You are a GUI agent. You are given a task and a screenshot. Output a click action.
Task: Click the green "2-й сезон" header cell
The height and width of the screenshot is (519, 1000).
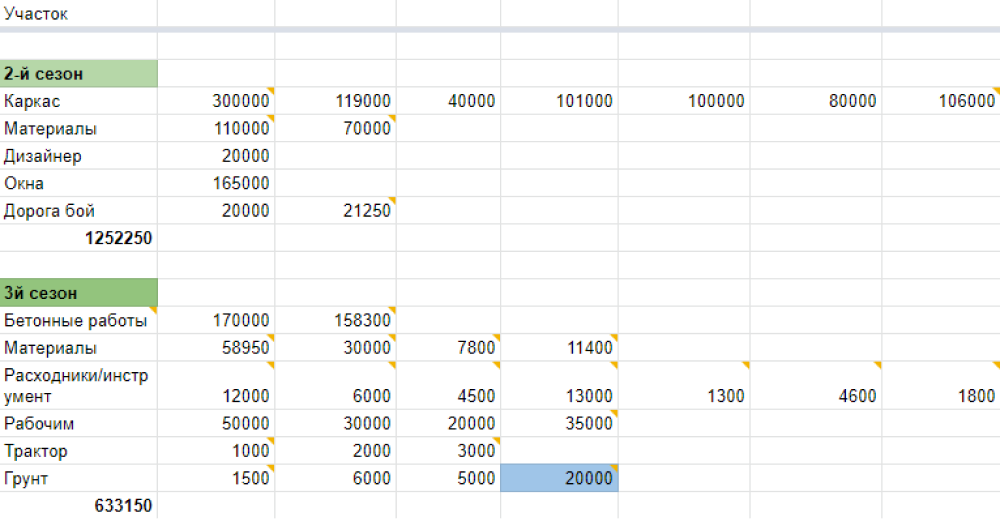78,74
